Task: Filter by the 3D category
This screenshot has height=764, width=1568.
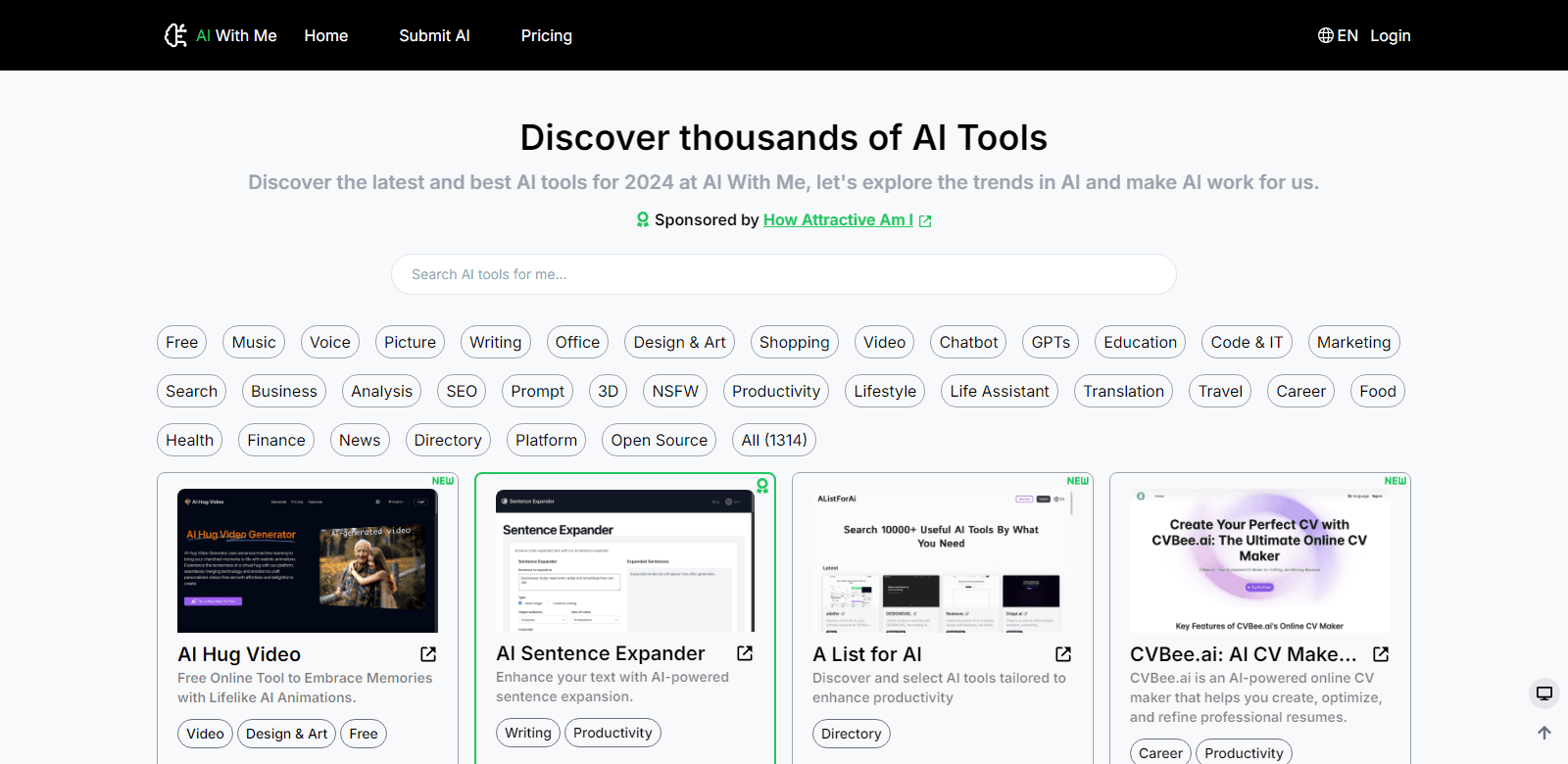Action: [609, 391]
